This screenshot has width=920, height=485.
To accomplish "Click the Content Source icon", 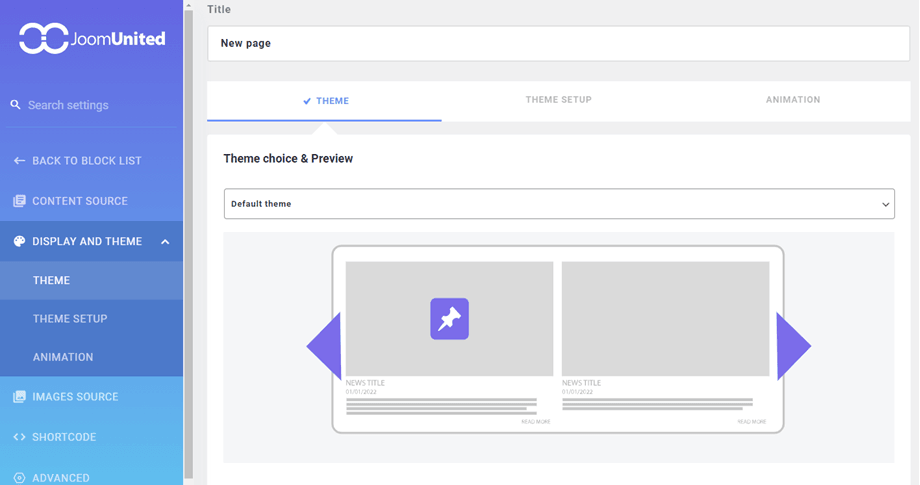I will pos(19,201).
